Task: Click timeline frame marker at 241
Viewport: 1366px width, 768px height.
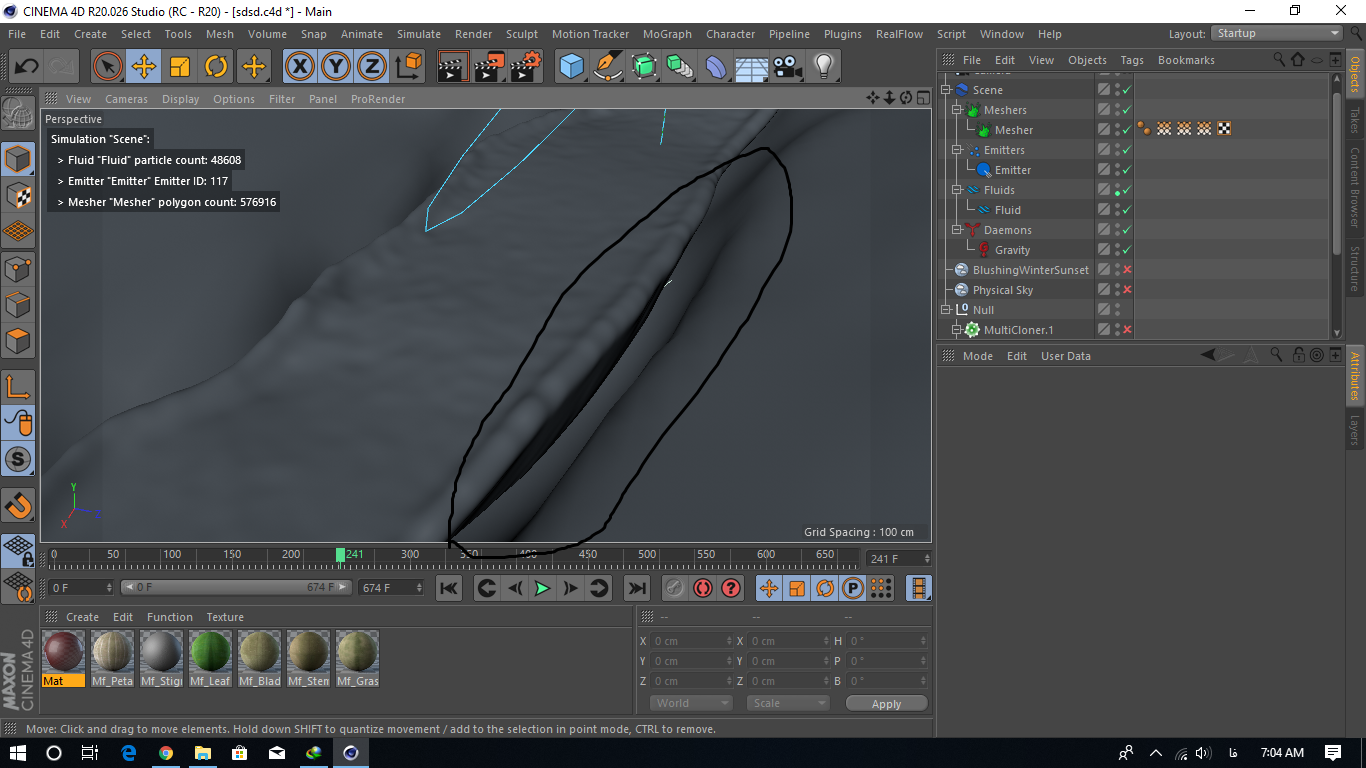Action: tap(341, 555)
